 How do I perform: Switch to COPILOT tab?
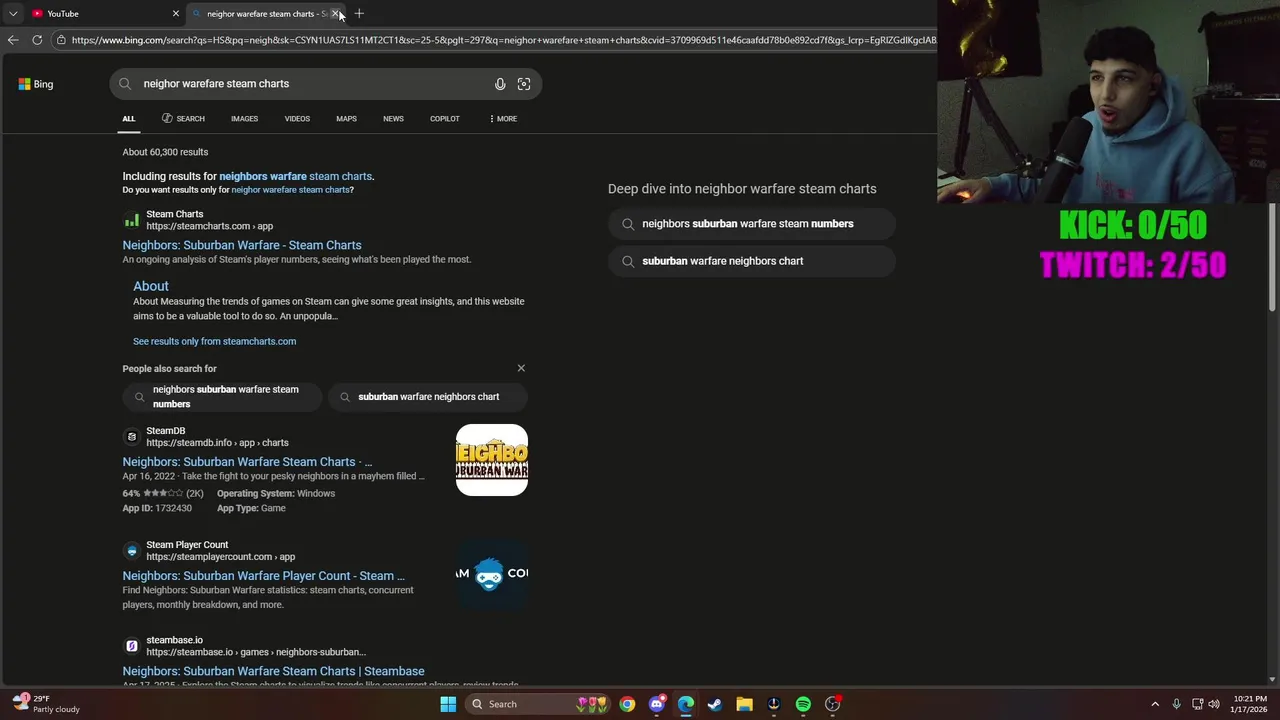point(445,119)
